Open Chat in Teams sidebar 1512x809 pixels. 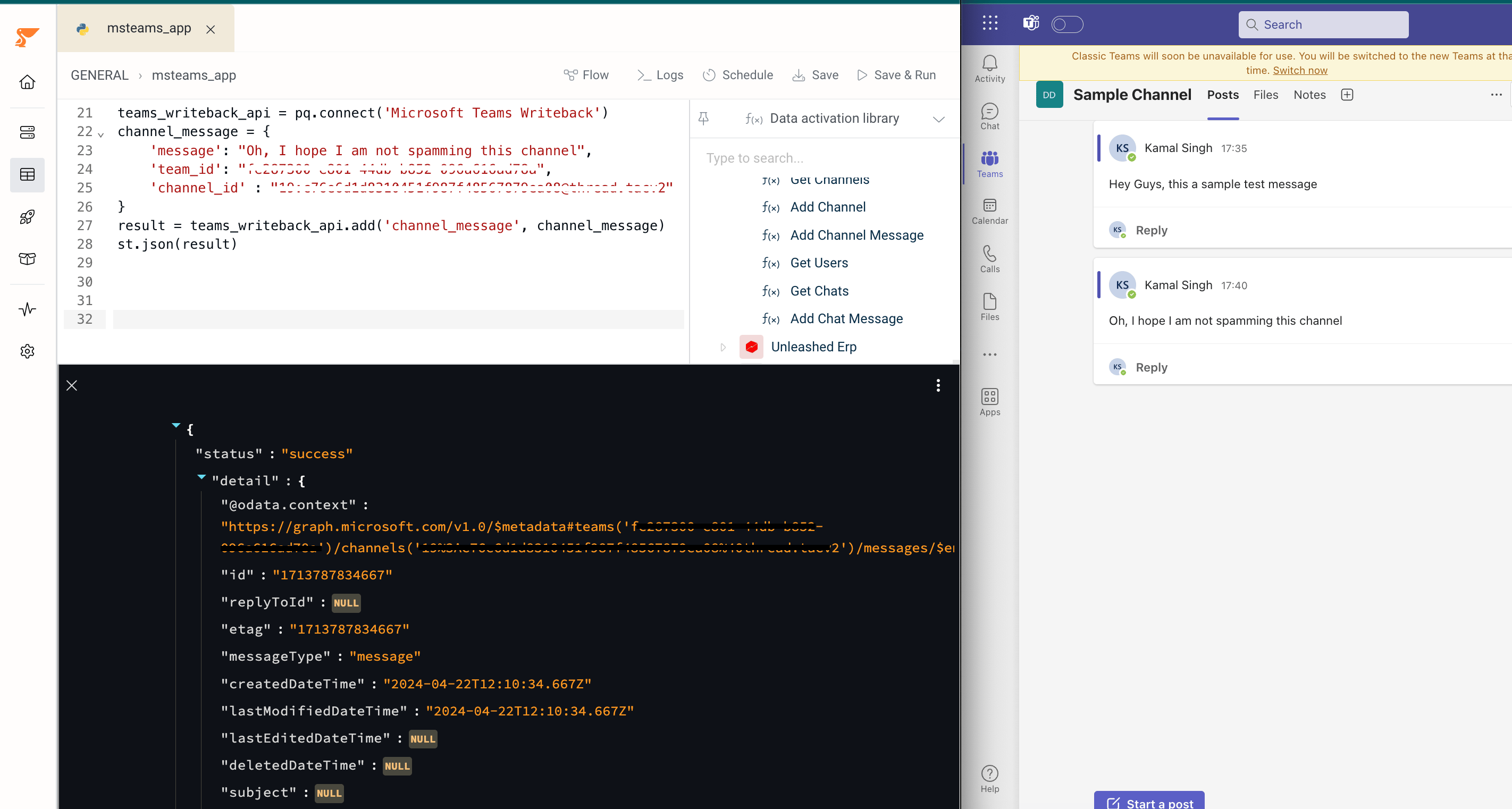989,117
